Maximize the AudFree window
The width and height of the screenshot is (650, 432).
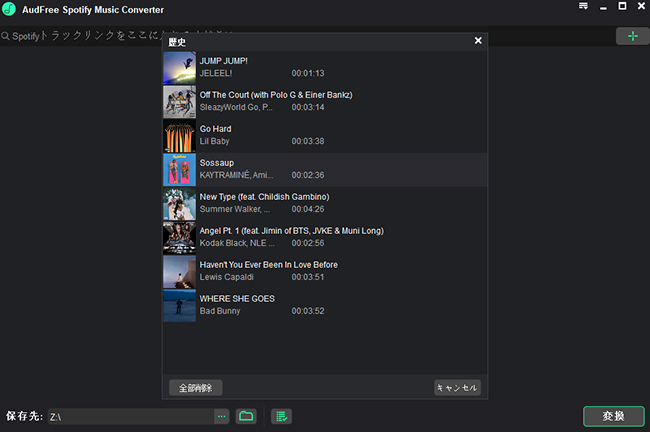click(x=622, y=6)
